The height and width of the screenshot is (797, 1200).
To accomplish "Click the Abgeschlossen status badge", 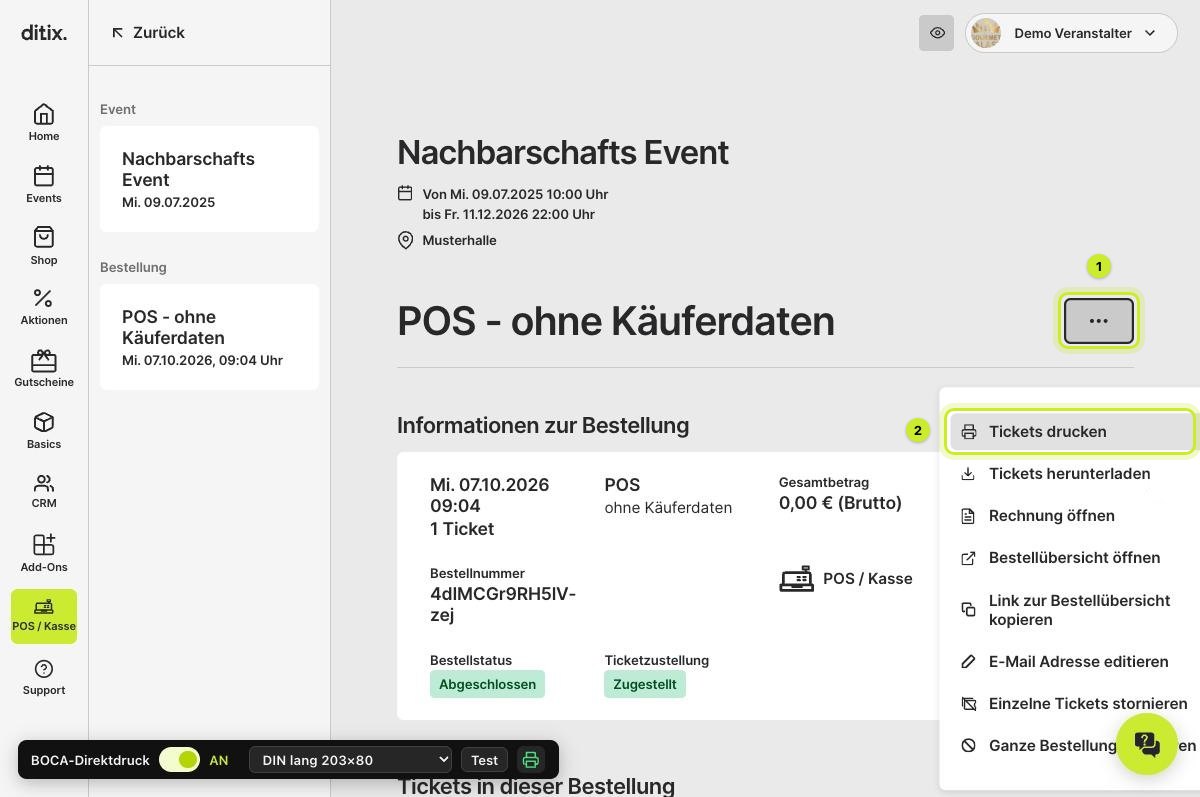I will tap(487, 684).
